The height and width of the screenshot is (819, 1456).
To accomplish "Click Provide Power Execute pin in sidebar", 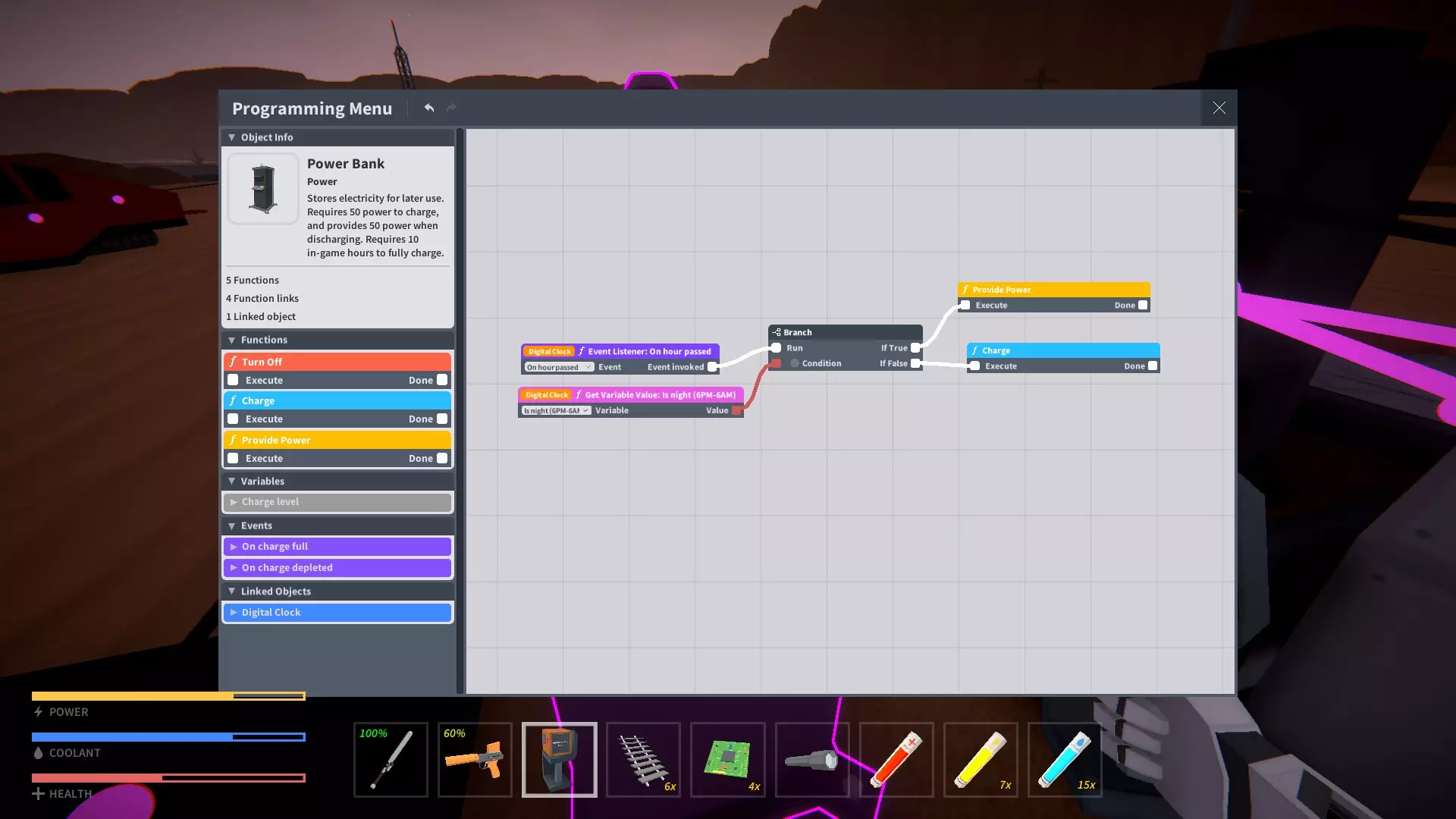I will tap(234, 458).
